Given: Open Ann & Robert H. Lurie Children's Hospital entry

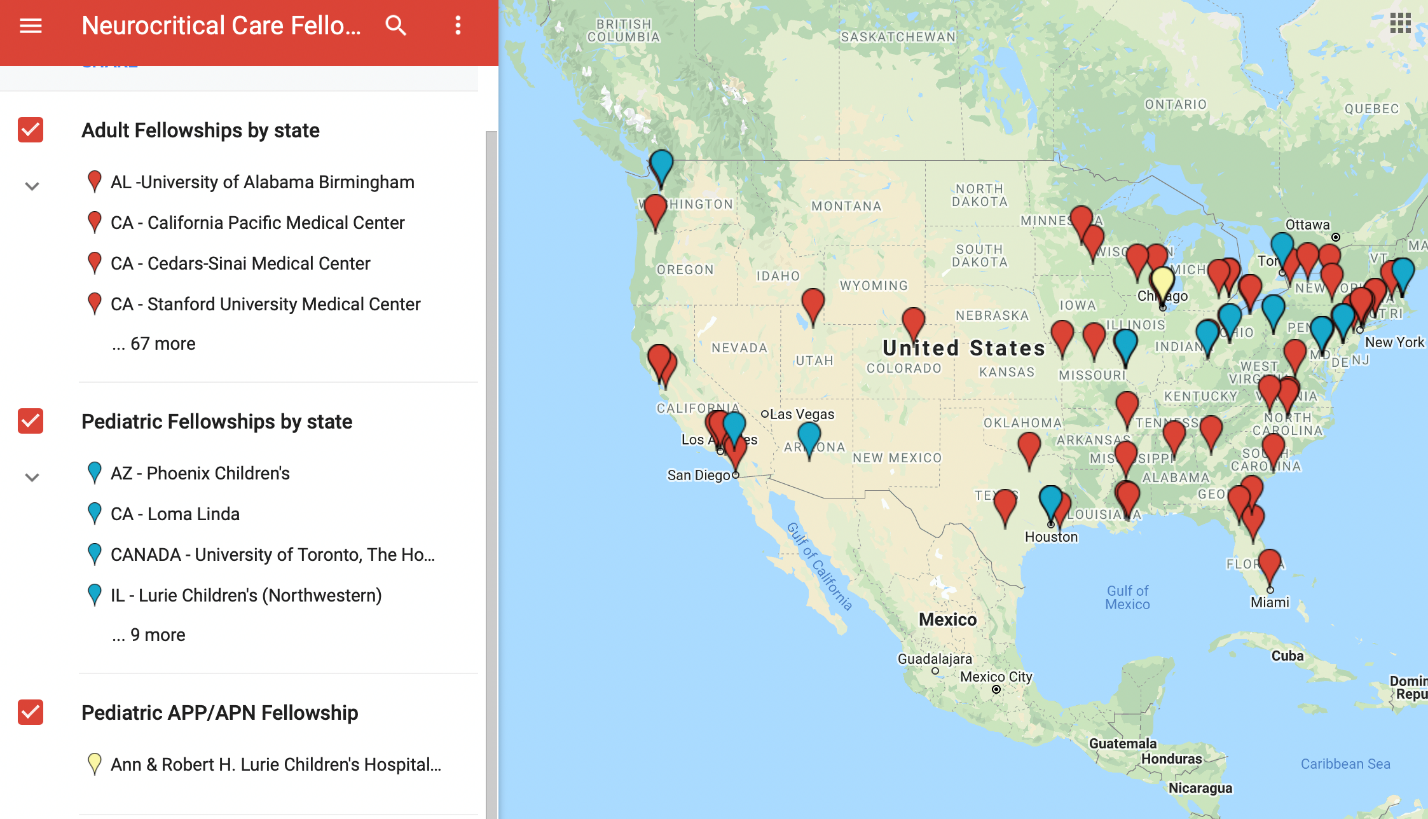Looking at the screenshot, I should [276, 765].
